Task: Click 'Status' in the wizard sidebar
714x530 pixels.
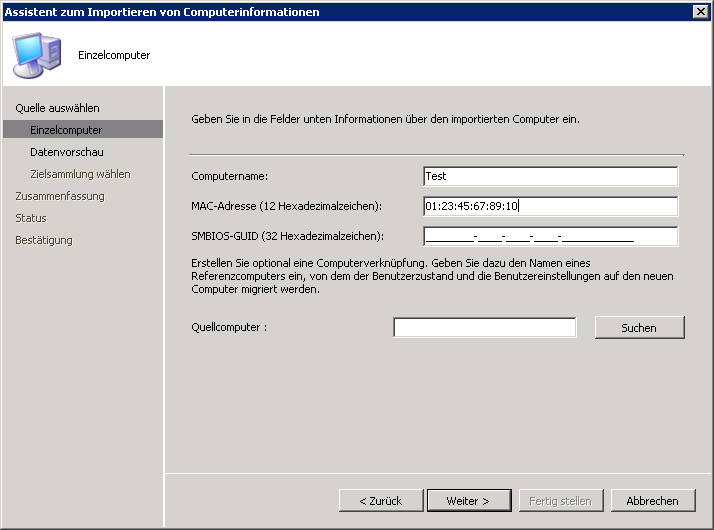Action: [31, 218]
